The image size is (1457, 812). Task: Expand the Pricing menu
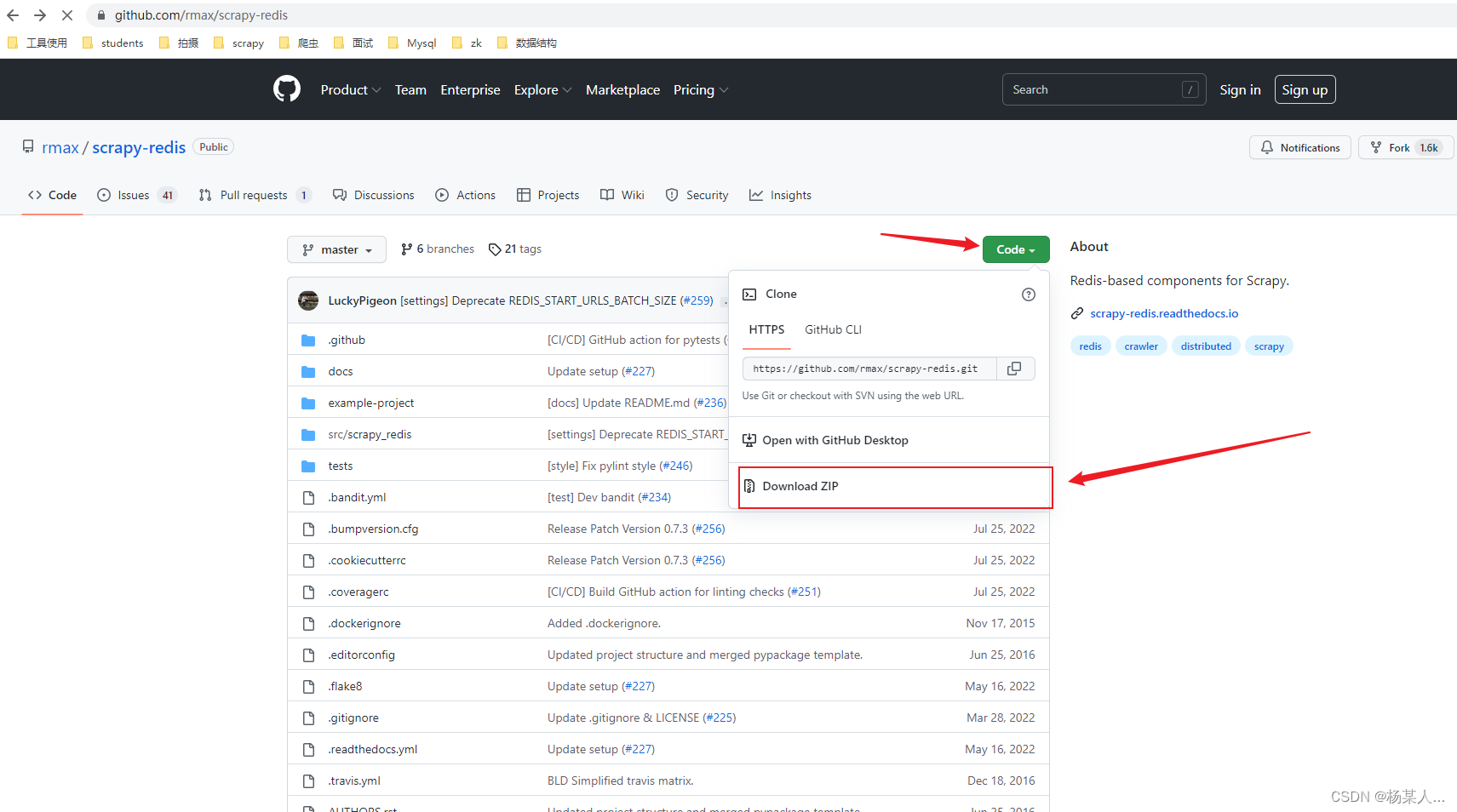(x=701, y=89)
